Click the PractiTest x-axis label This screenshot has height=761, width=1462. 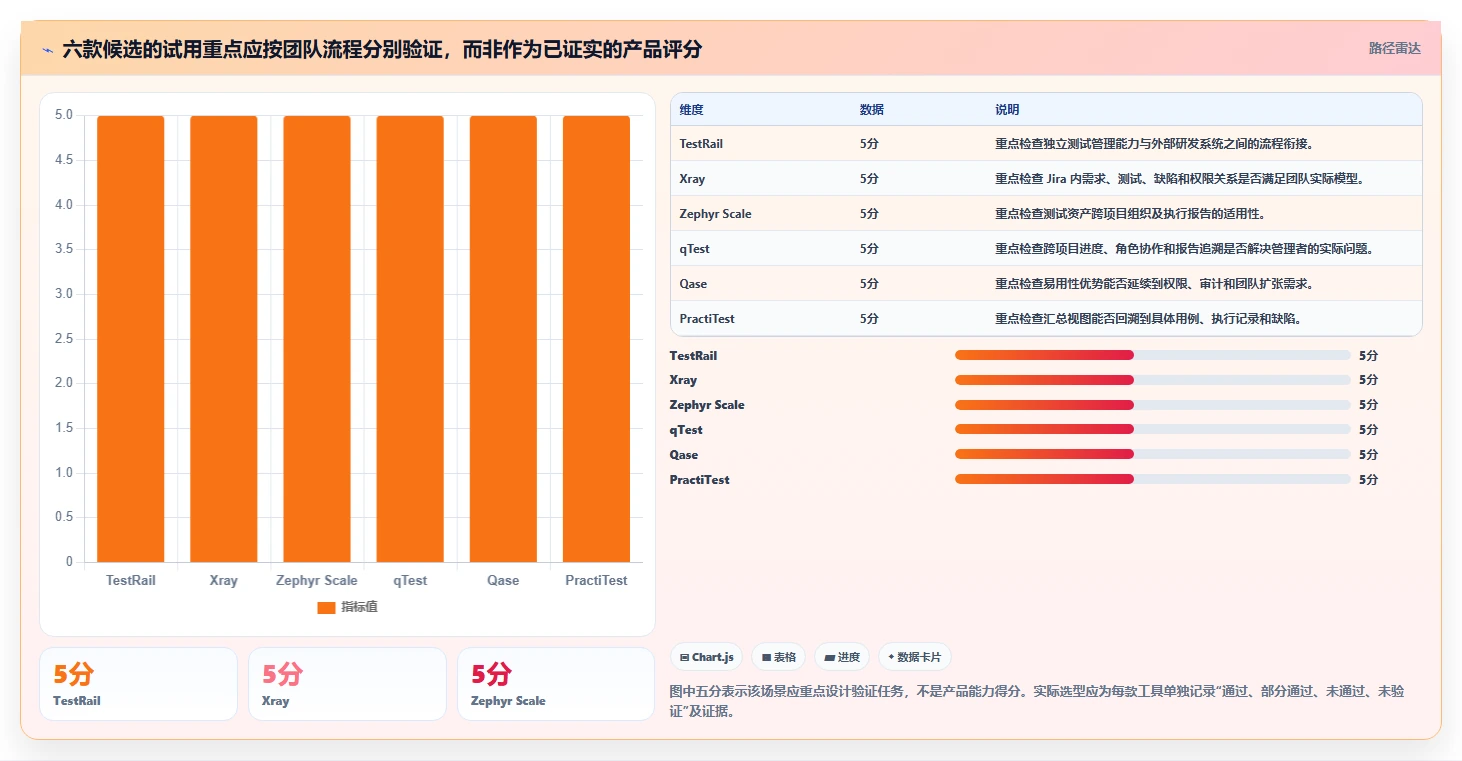[x=596, y=580]
